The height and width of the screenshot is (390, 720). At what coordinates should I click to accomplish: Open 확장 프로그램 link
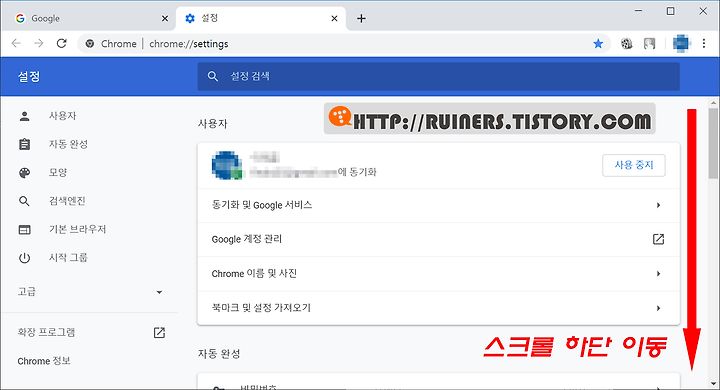(46, 332)
